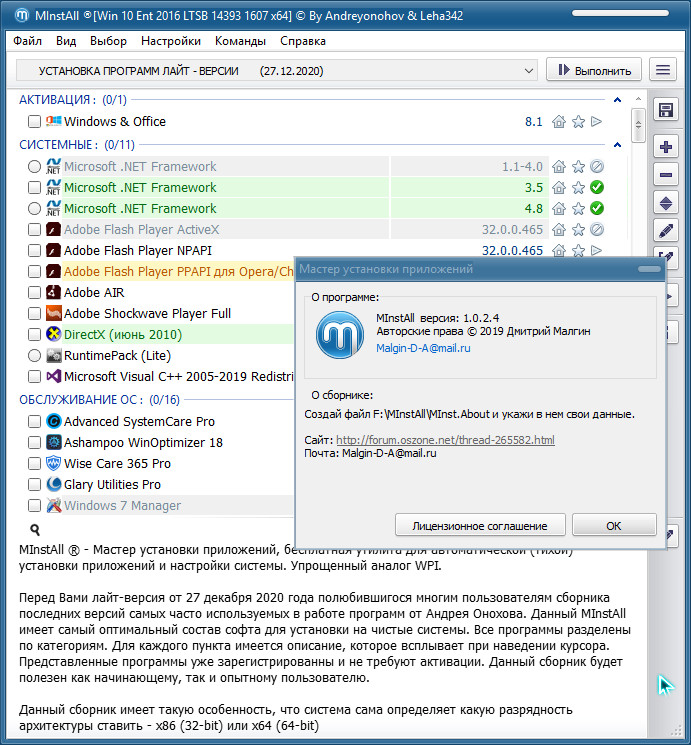
Task: Open the Вид menu
Action: click(x=66, y=41)
